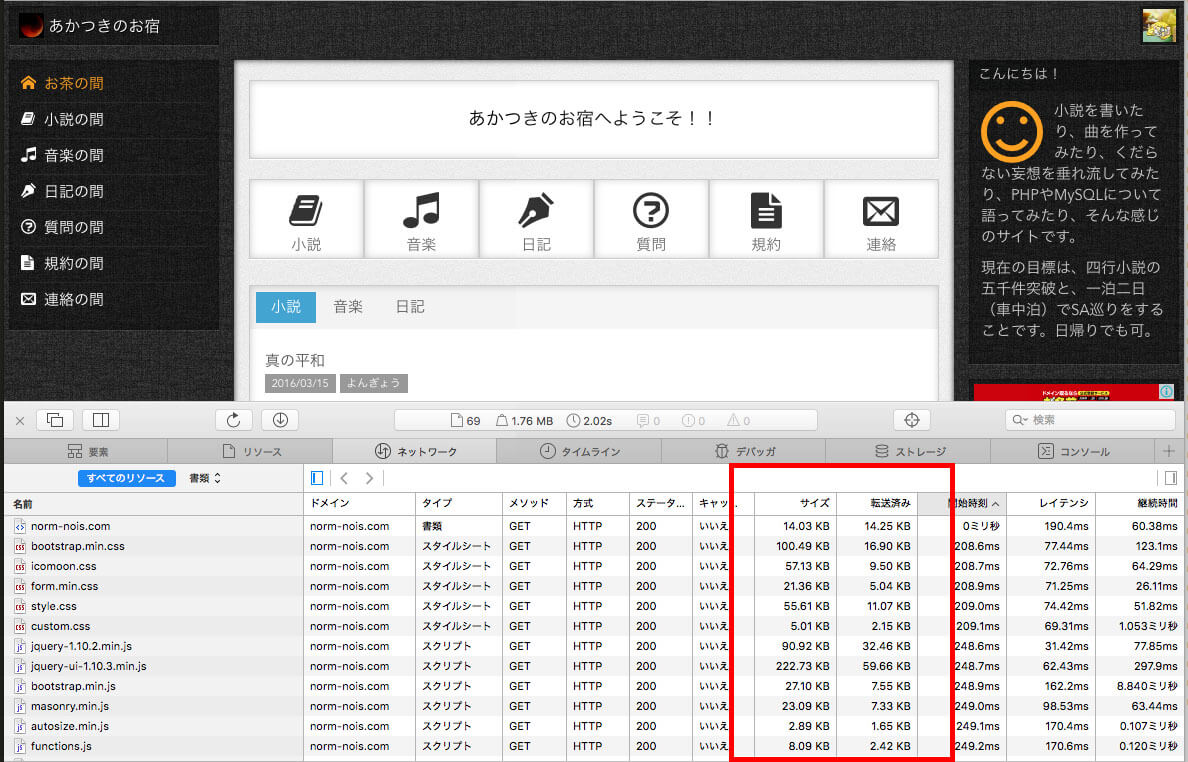Sort by the 開始時刻 column header
The width and height of the screenshot is (1188, 762).
pyautogui.click(x=974, y=503)
